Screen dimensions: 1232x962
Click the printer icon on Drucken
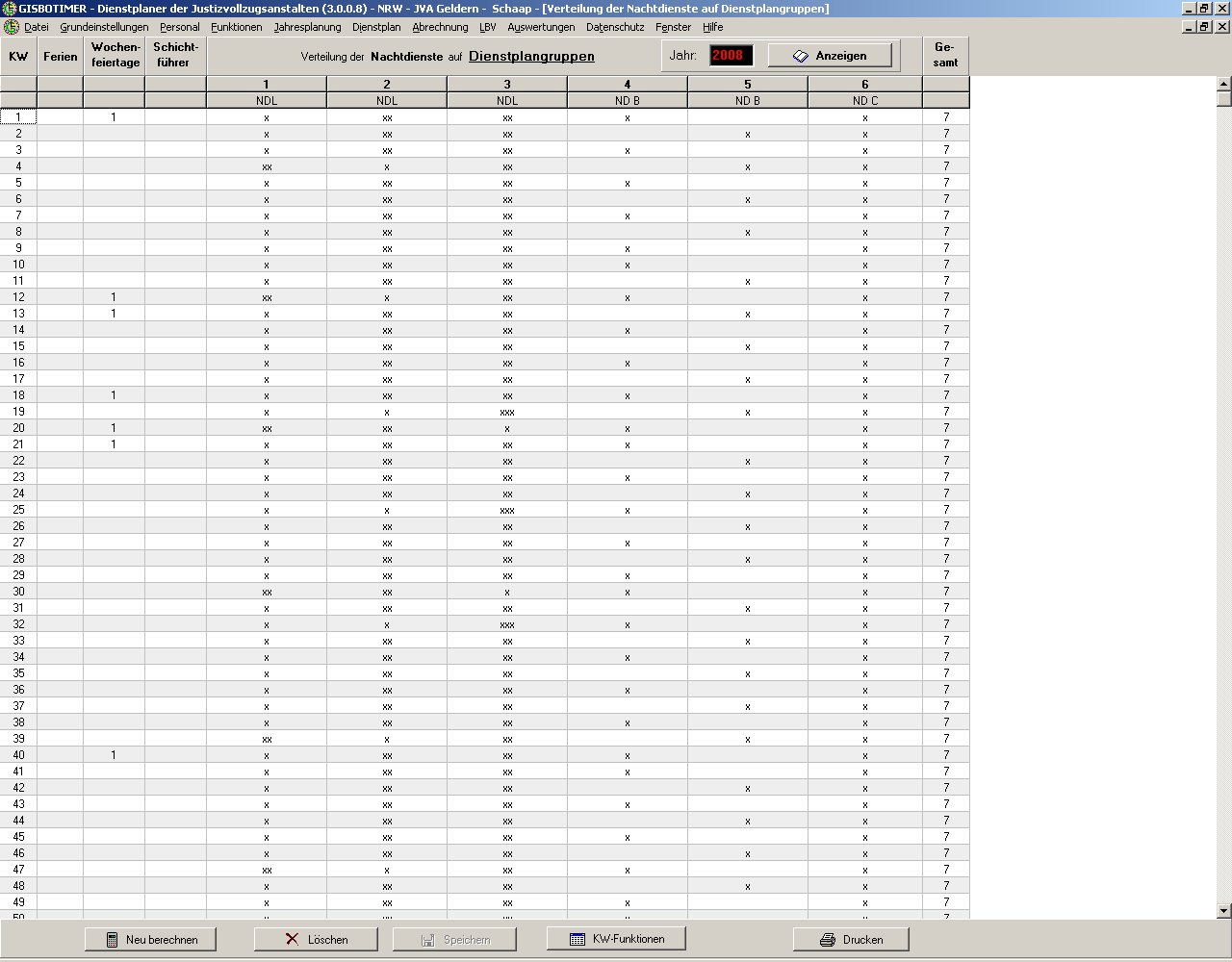827,940
